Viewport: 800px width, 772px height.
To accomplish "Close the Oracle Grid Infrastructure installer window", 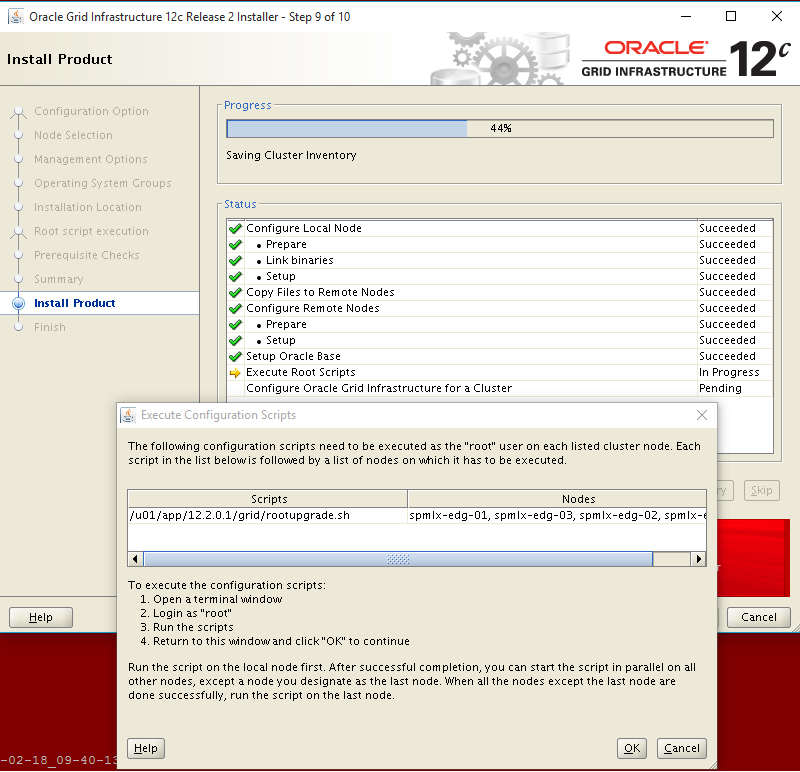I will point(777,16).
